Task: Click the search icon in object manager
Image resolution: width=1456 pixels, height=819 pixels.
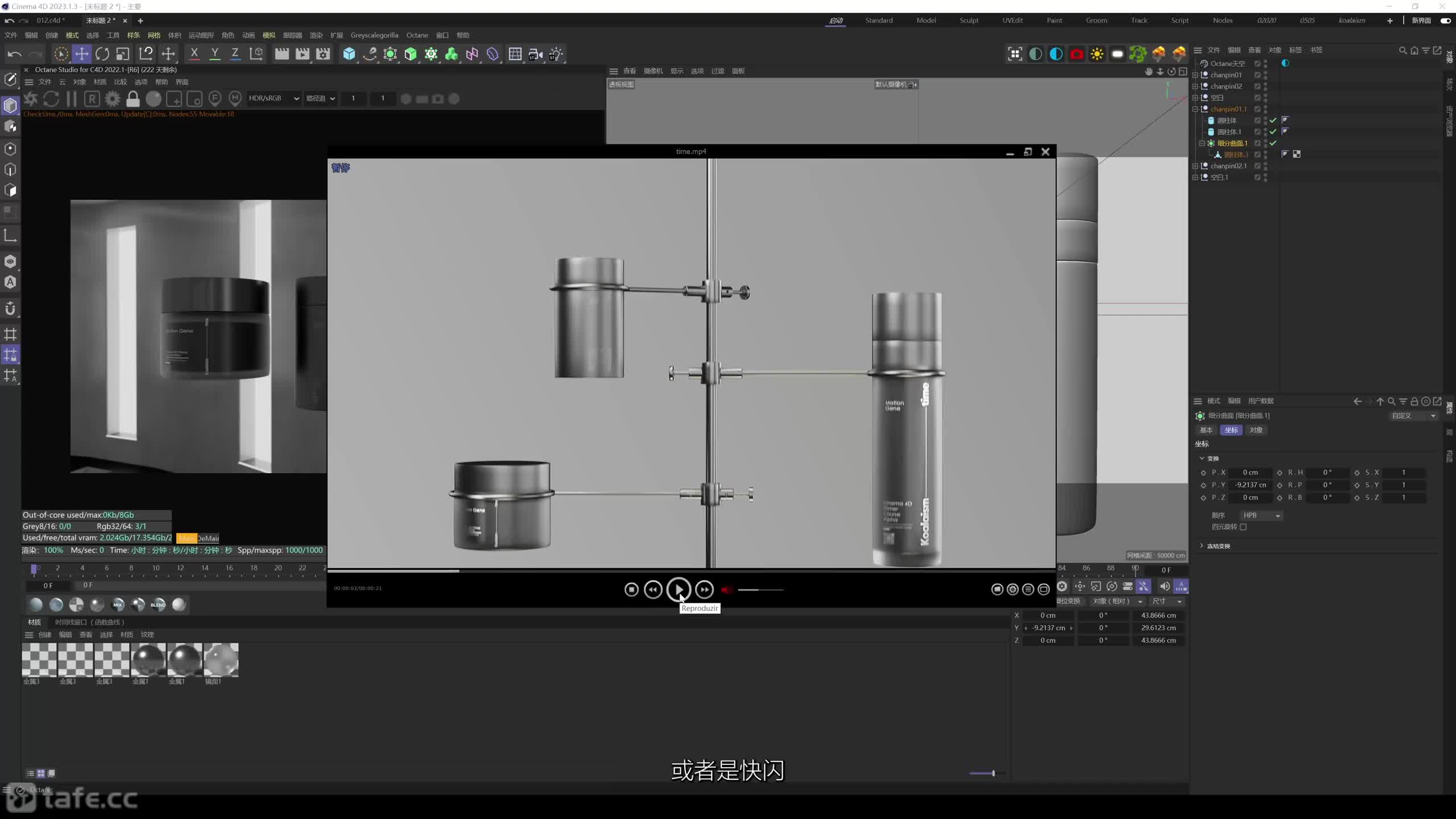Action: 1403,50
